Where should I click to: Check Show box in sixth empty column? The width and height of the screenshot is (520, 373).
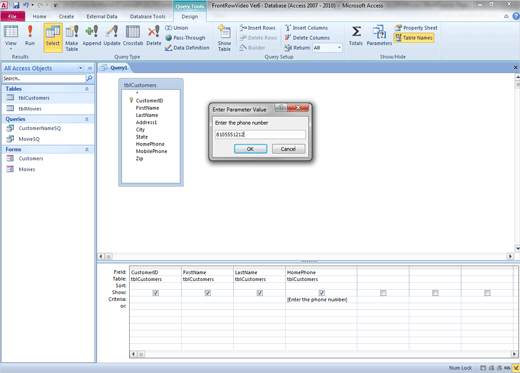435,293
